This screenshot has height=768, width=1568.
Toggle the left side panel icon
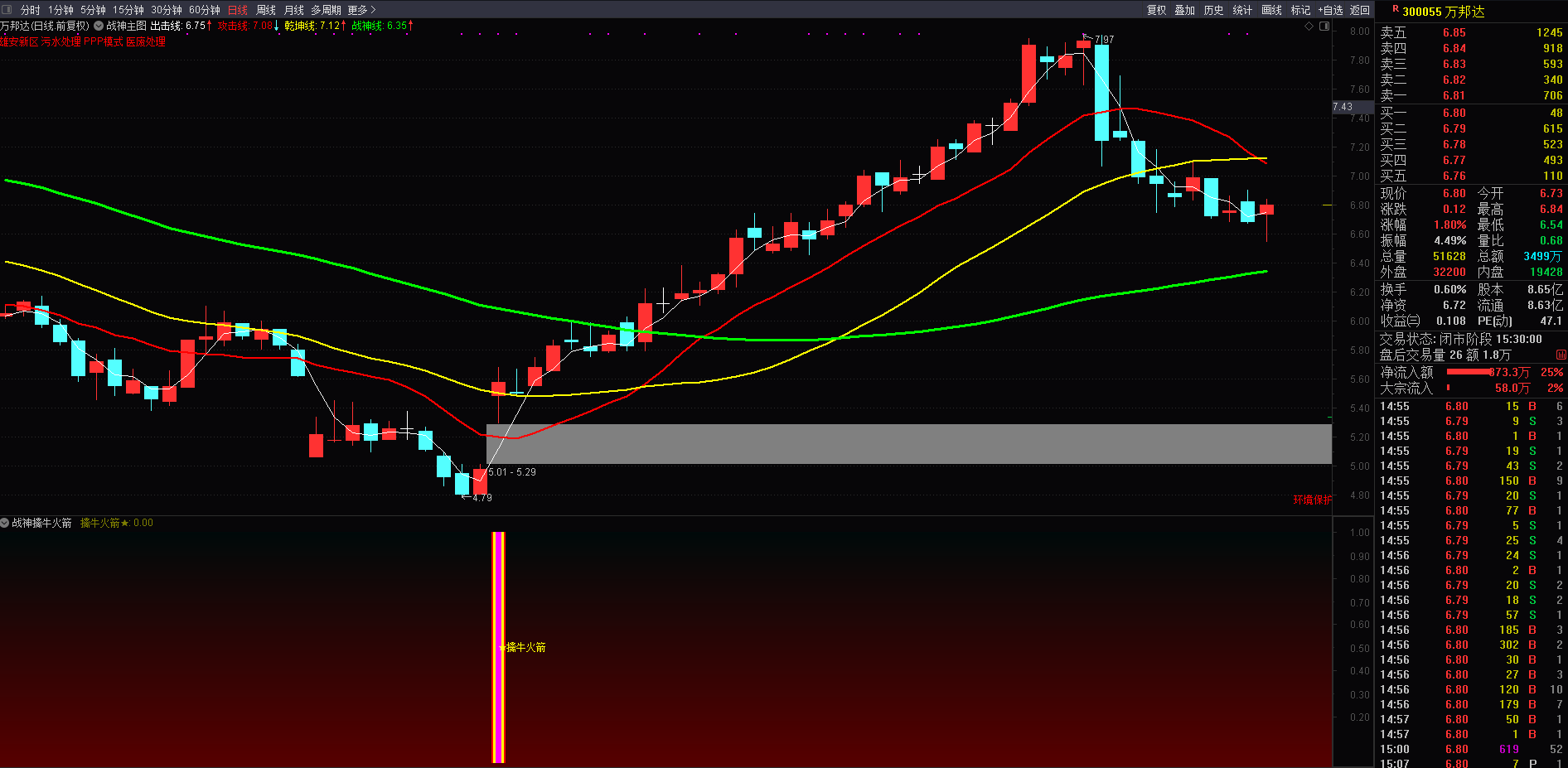[7, 10]
